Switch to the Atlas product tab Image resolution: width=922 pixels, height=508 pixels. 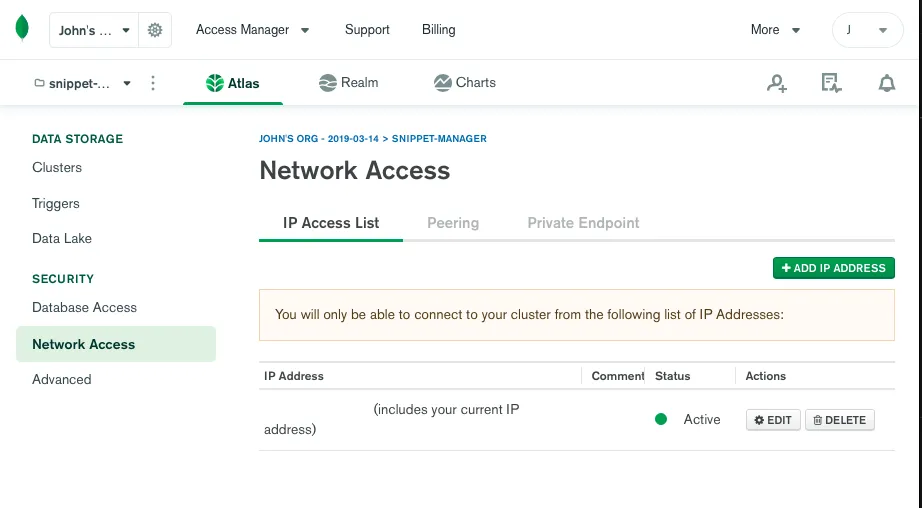tap(233, 84)
